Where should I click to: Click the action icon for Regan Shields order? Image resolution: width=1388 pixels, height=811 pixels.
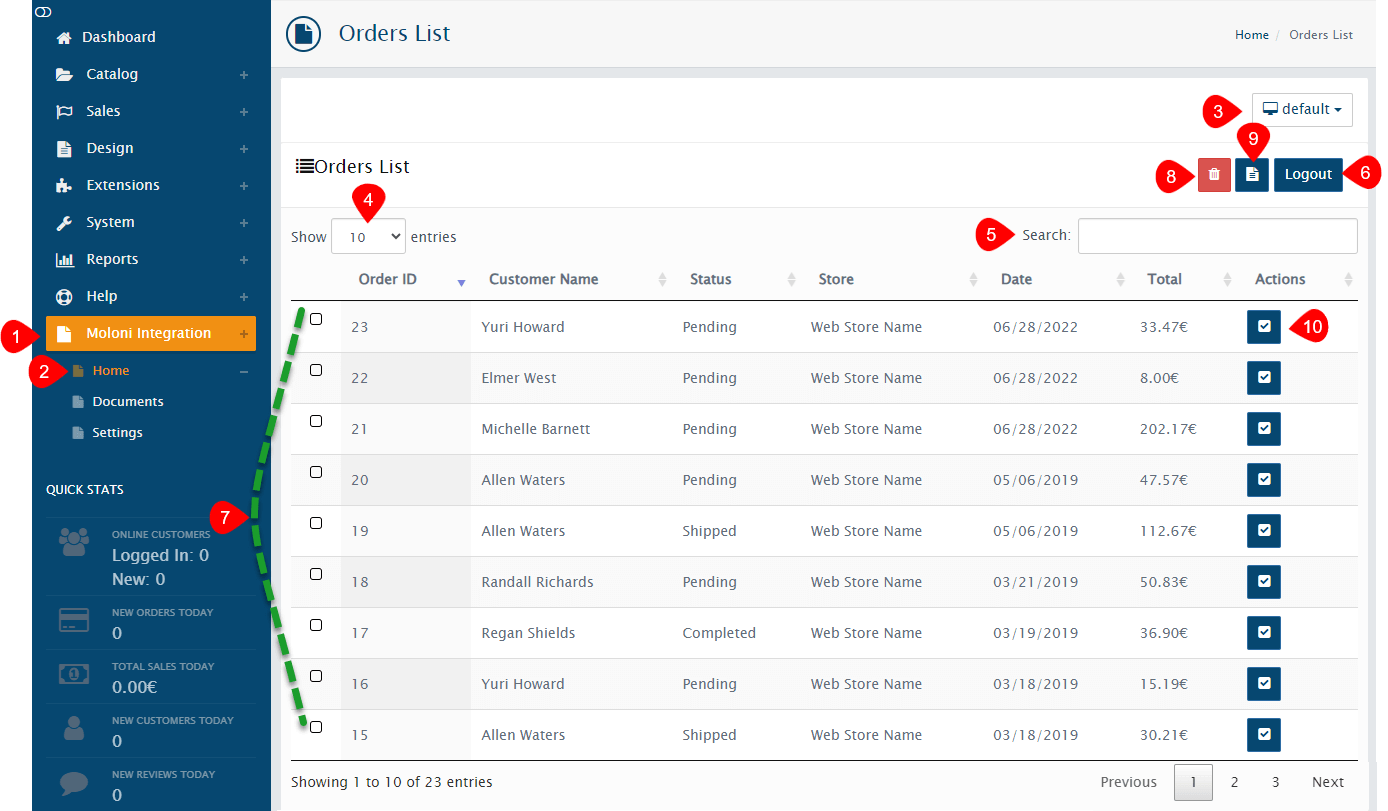1263,633
